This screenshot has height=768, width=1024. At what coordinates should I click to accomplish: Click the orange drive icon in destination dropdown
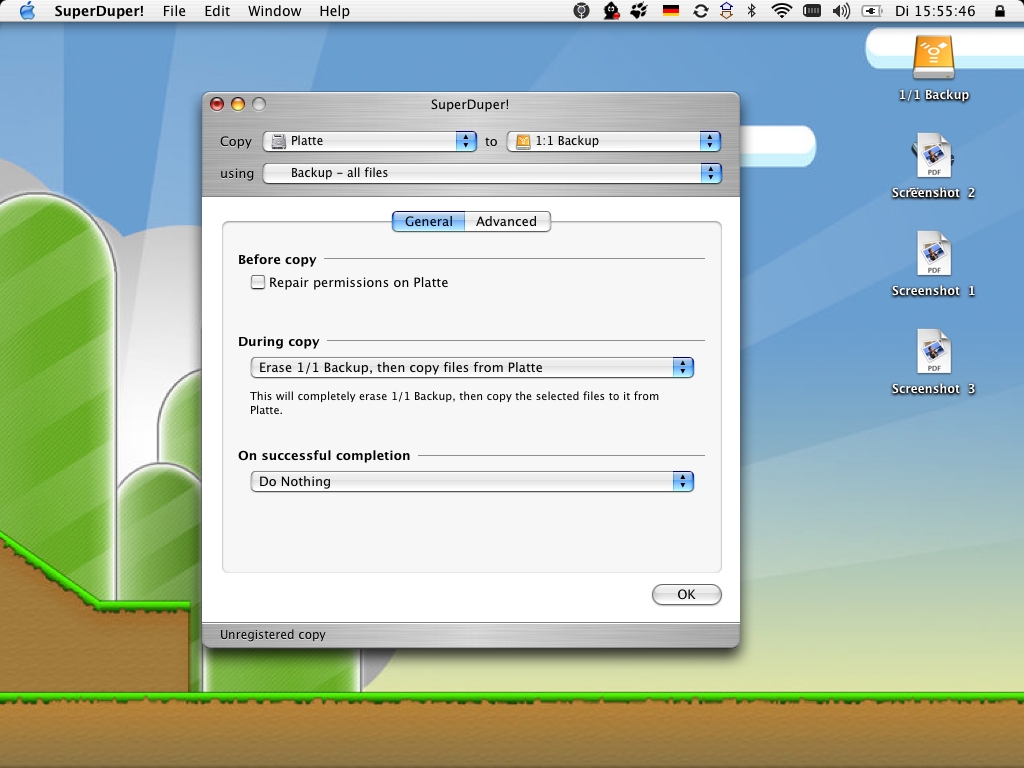(x=523, y=141)
